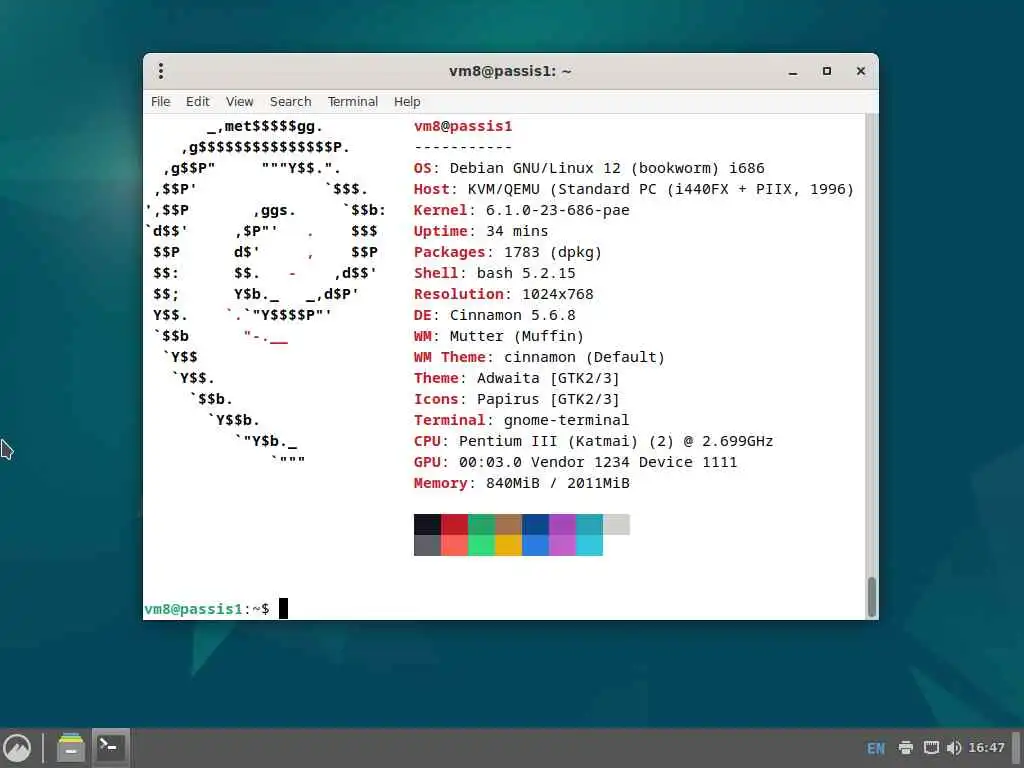Launch the file manager from the panel
The width and height of the screenshot is (1024, 768).
[x=71, y=748]
